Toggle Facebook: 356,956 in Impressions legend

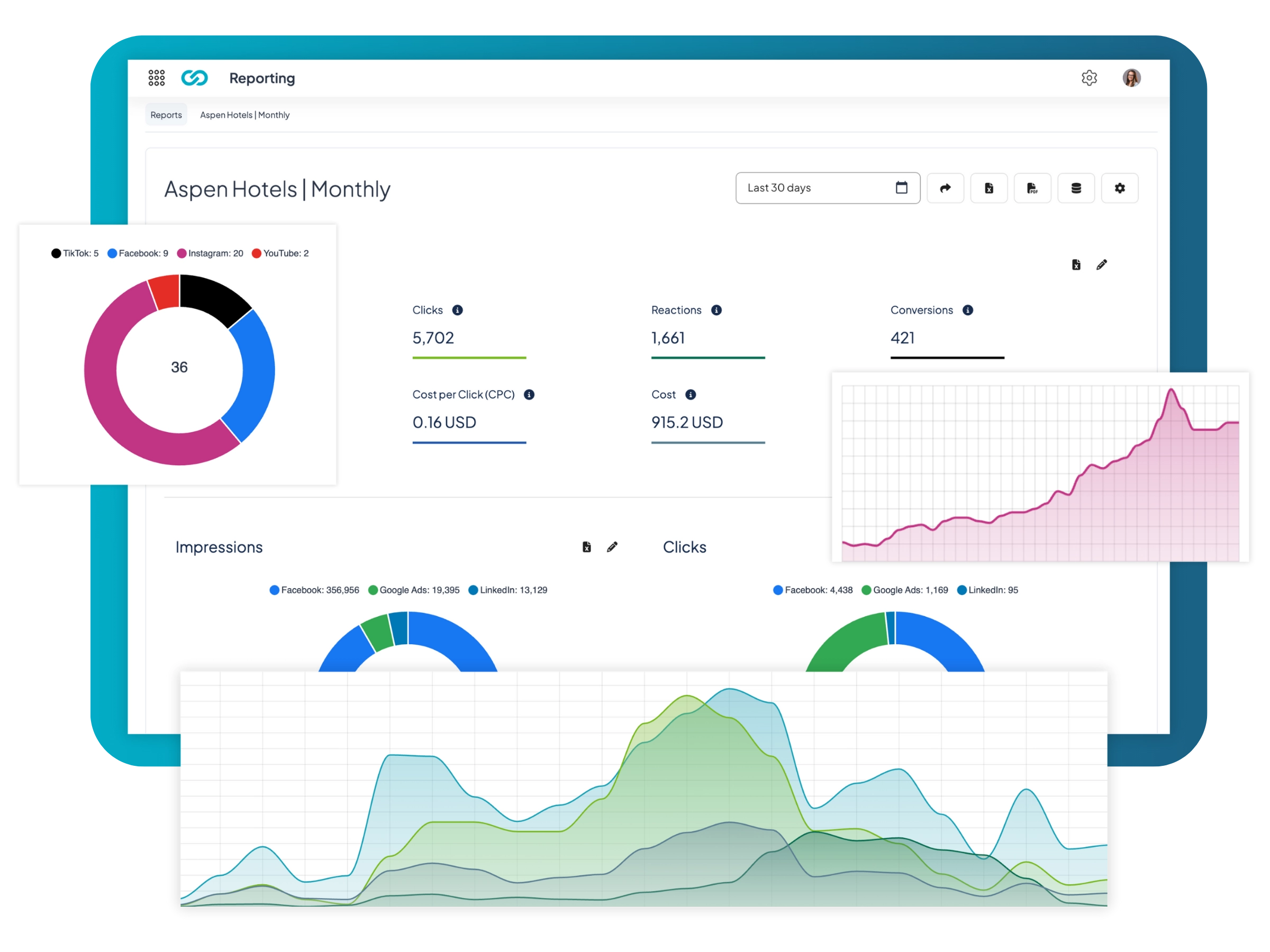click(315, 589)
